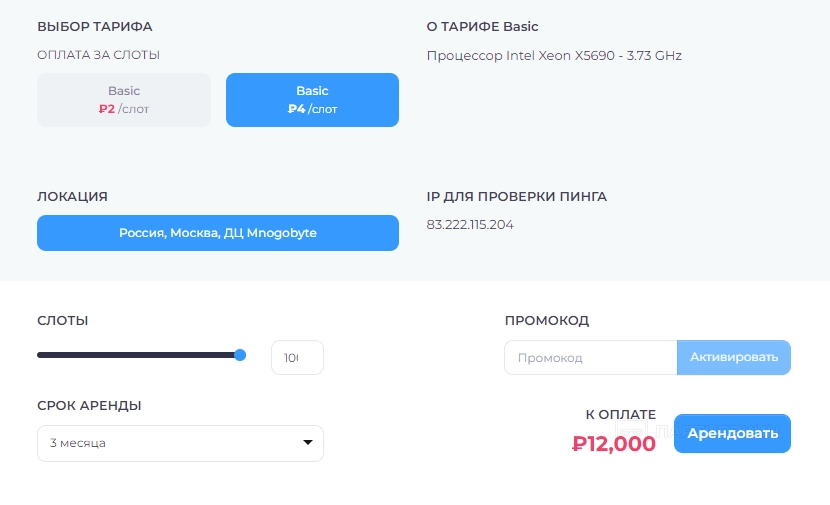Focus the slots number input box
The height and width of the screenshot is (505, 830).
(x=297, y=358)
